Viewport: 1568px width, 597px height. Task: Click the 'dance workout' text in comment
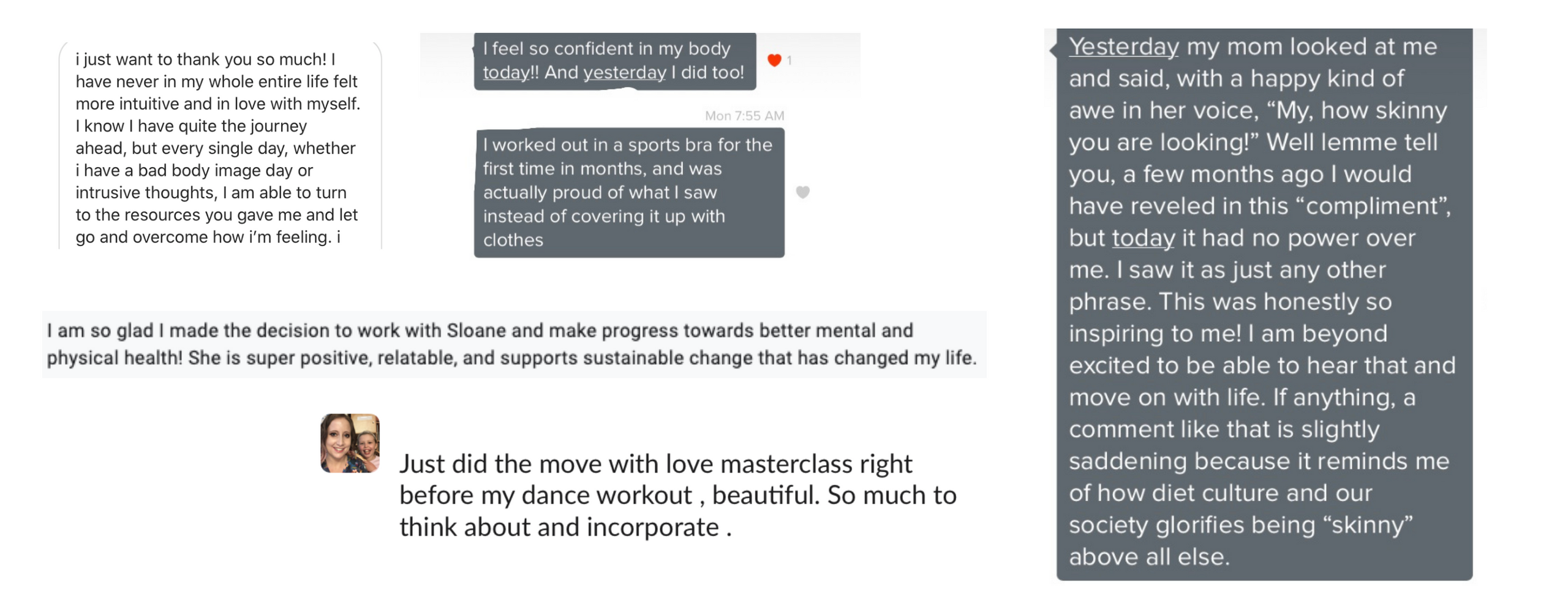[x=606, y=495]
